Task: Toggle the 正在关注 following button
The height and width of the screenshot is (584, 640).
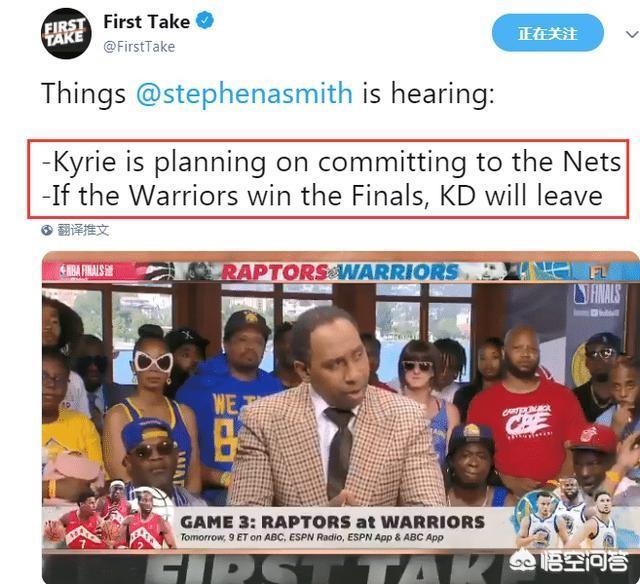Action: [x=547, y=33]
